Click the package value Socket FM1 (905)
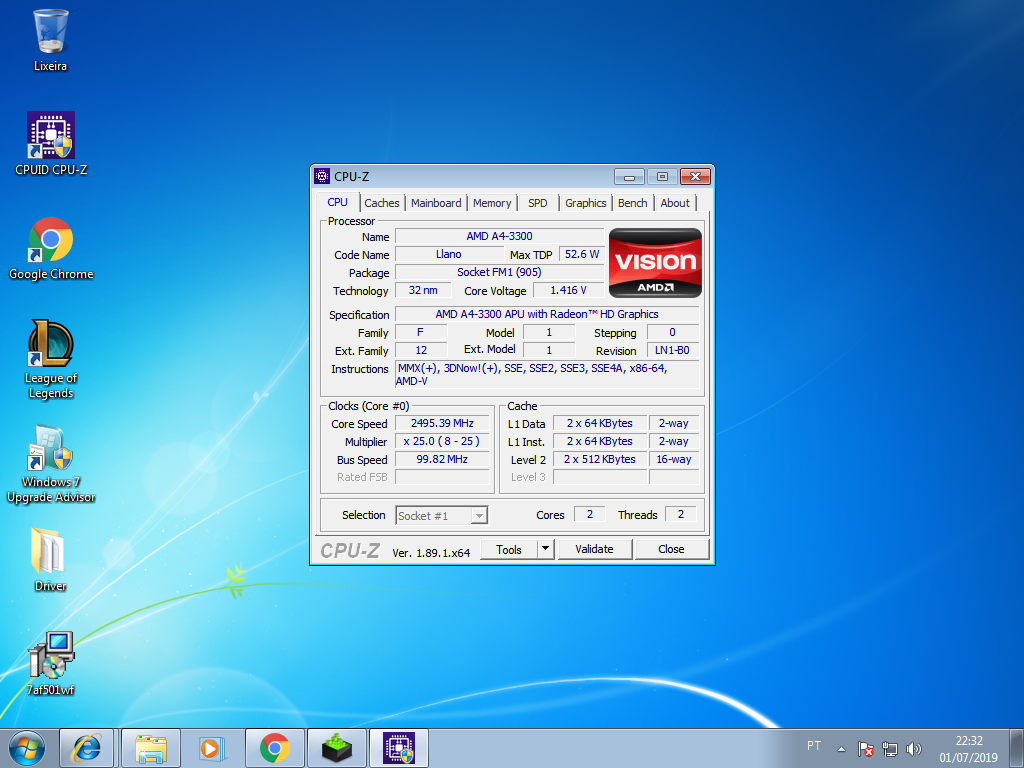Screen dimensions: 1024x768 (500, 272)
